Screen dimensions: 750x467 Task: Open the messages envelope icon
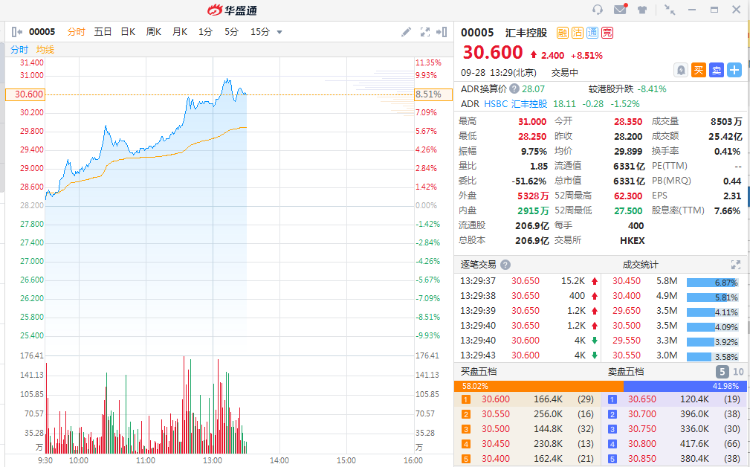tap(620, 9)
